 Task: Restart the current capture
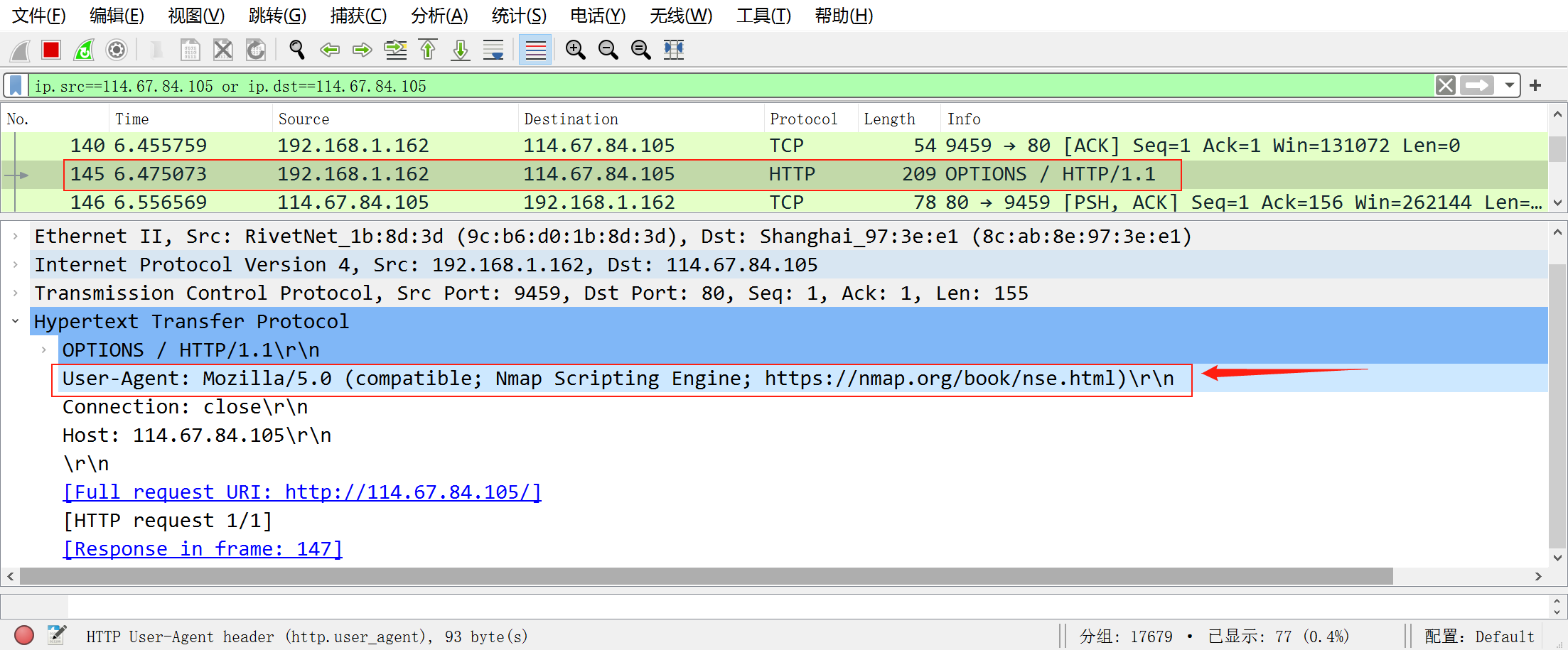click(83, 50)
